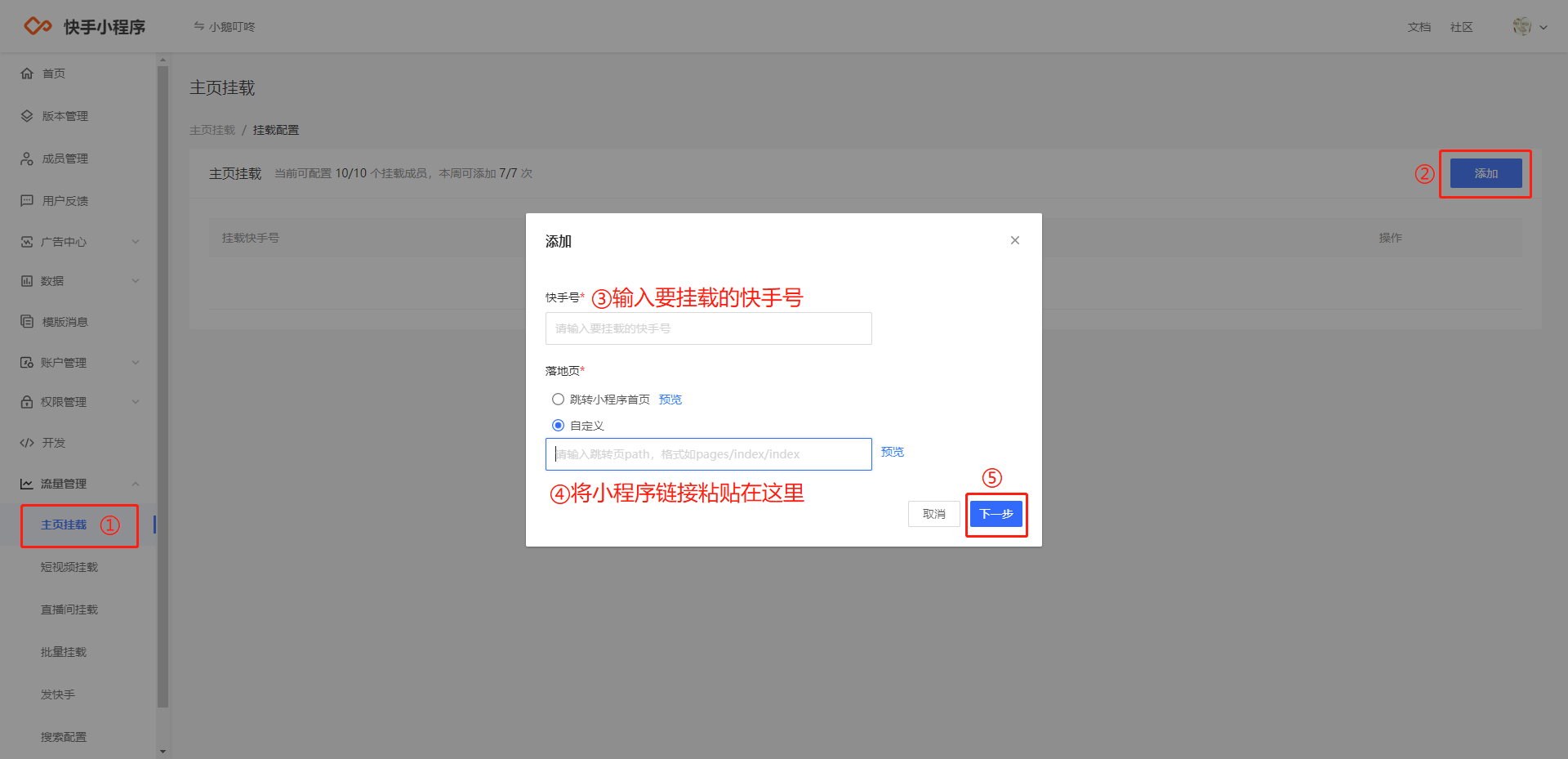Click the user avatar at top right
The width and height of the screenshot is (1568, 759).
1521,27
